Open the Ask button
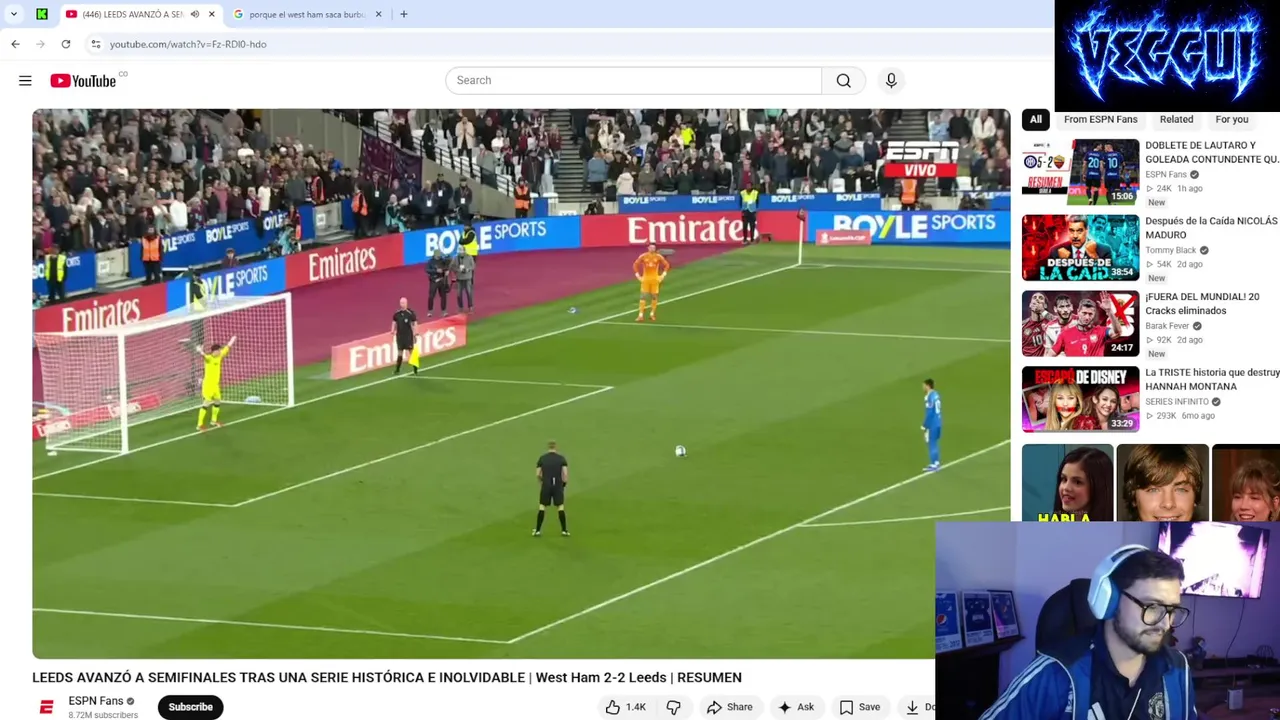1280x720 pixels. [x=796, y=707]
